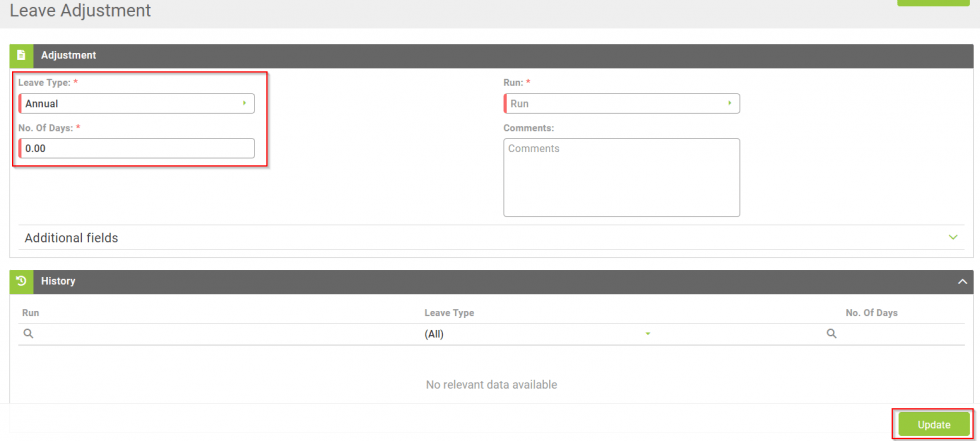The image size is (980, 441).
Task: Open the Annual leave type dropdown
Action: pos(136,103)
